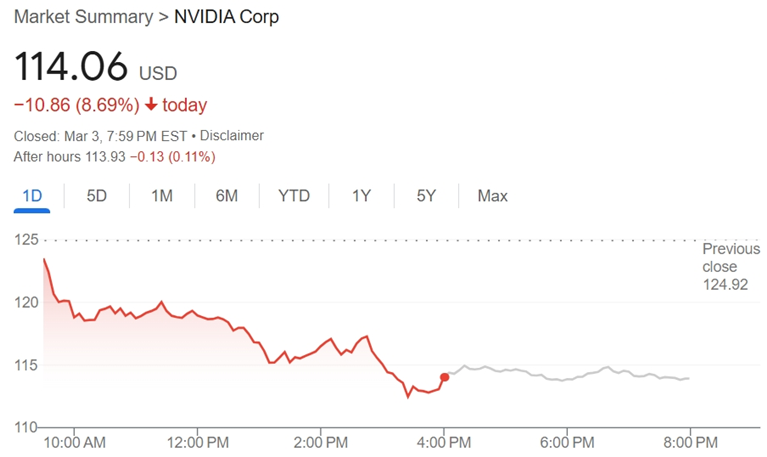Image resolution: width=767 pixels, height=457 pixels.
Task: Show the 1M price chart
Action: pos(161,196)
